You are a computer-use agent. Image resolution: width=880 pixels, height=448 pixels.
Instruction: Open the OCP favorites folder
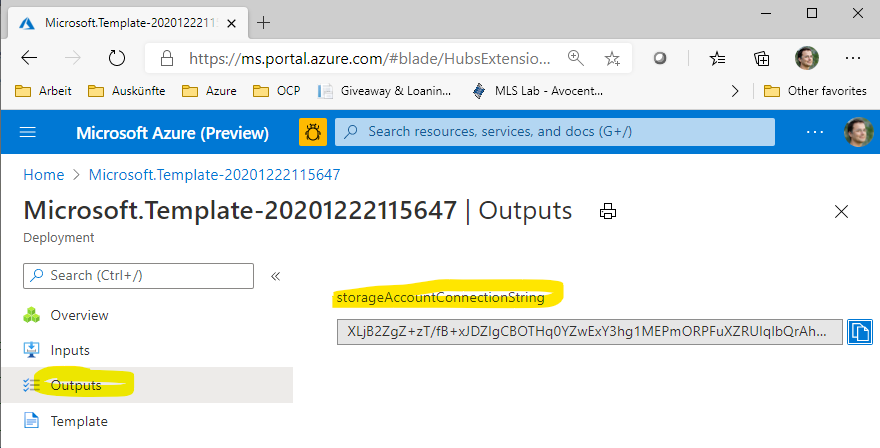277,91
